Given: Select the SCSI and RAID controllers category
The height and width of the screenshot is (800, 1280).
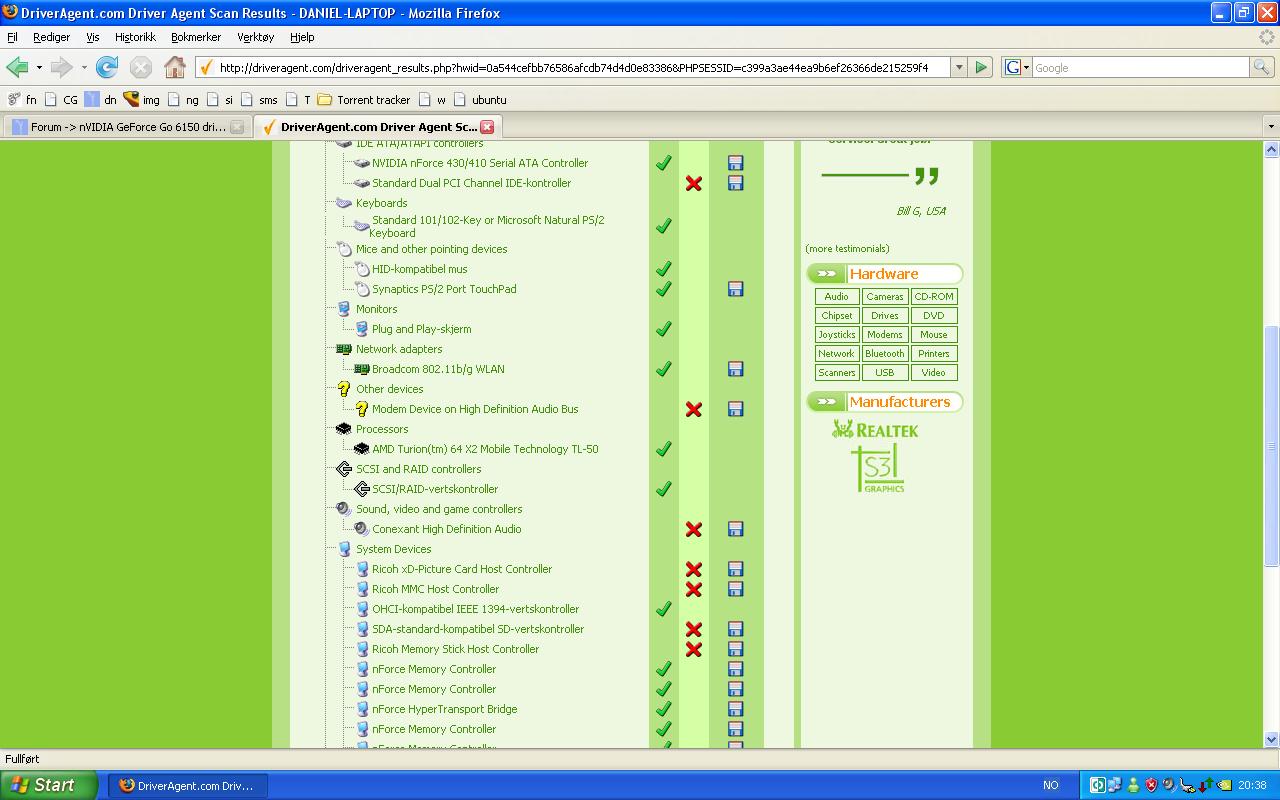Looking at the screenshot, I should [418, 469].
